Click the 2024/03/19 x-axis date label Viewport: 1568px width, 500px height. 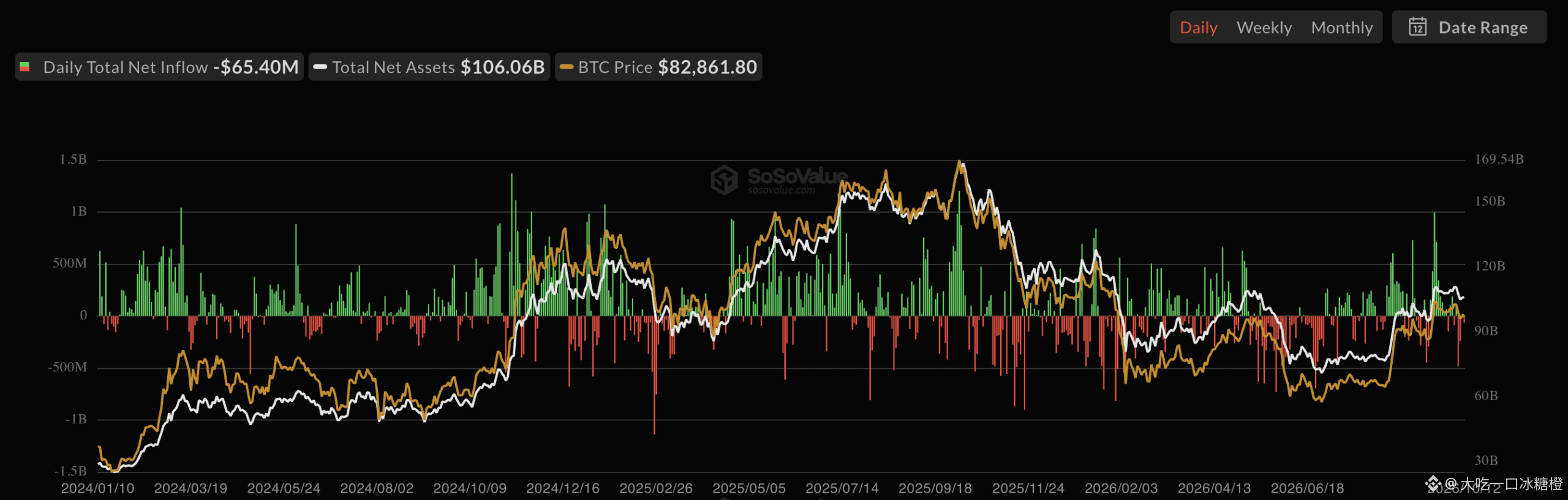click(190, 488)
